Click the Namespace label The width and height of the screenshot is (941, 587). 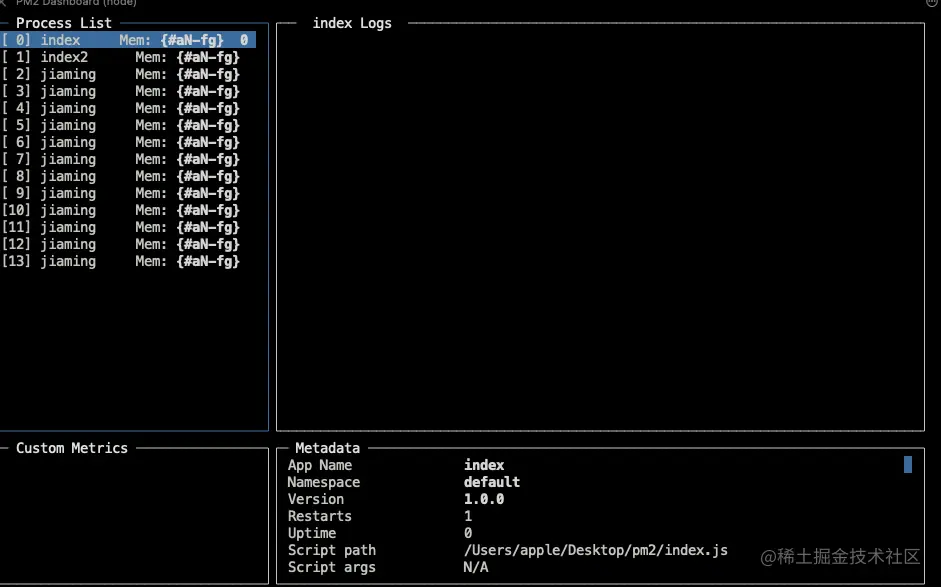pos(323,482)
